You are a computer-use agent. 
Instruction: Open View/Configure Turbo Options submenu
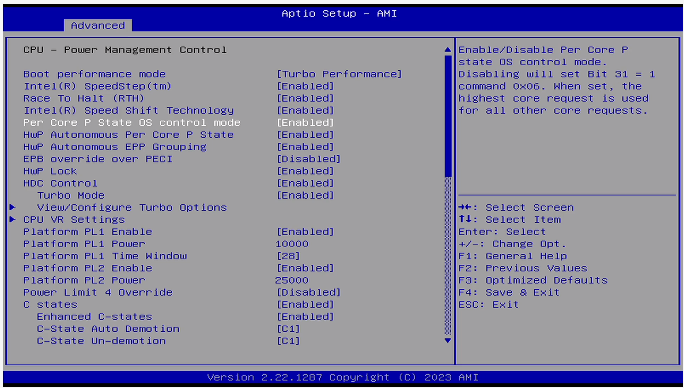pos(132,207)
